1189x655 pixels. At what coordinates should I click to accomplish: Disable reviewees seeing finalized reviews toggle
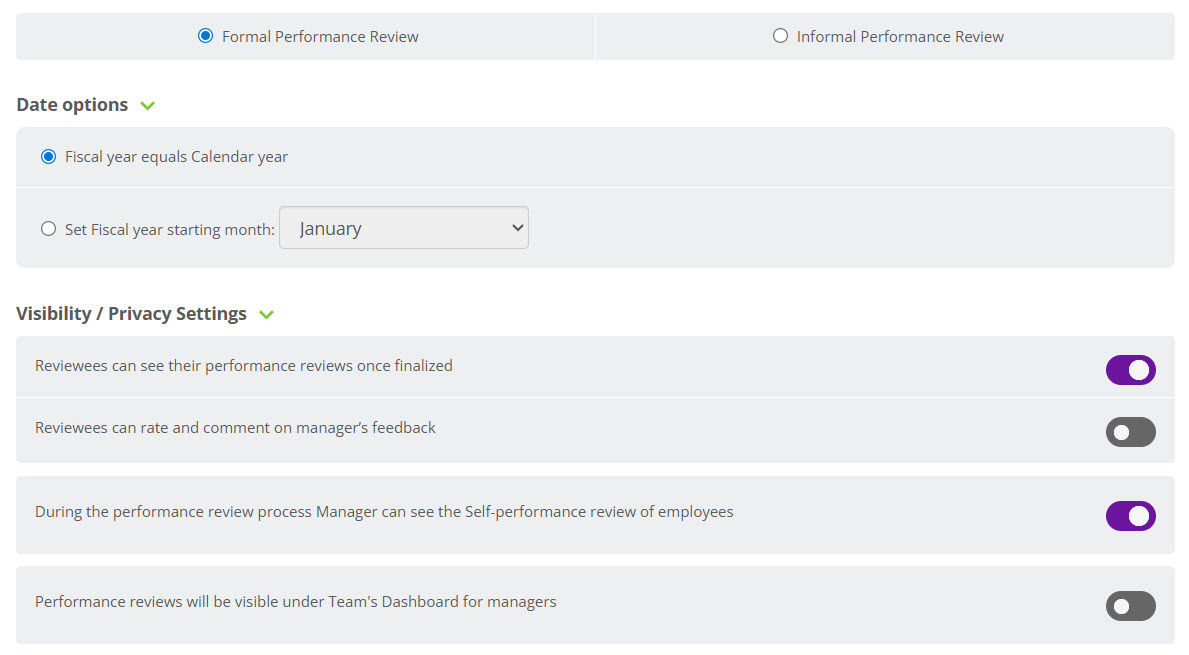coord(1130,370)
